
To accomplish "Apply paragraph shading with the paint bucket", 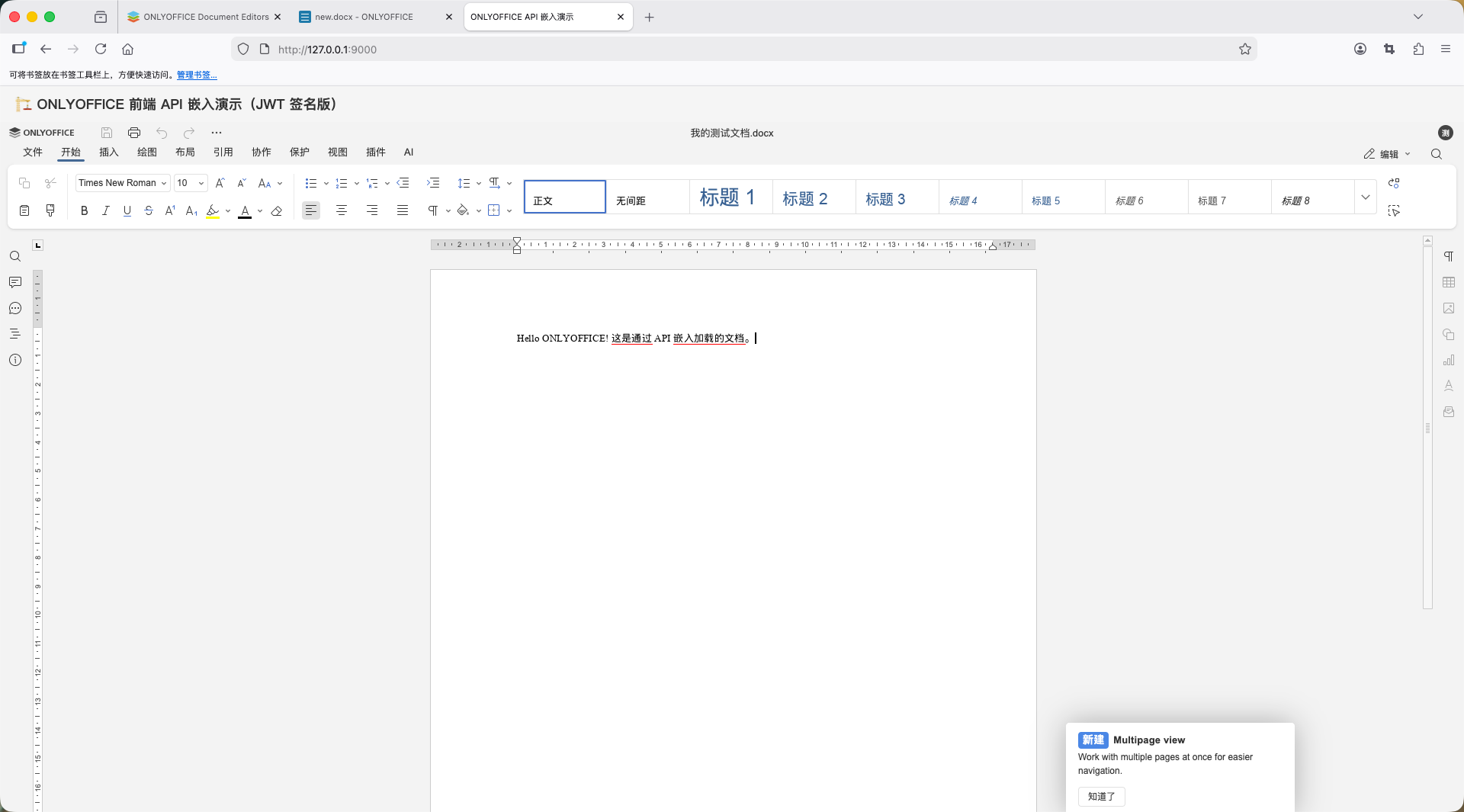I will coord(463,211).
